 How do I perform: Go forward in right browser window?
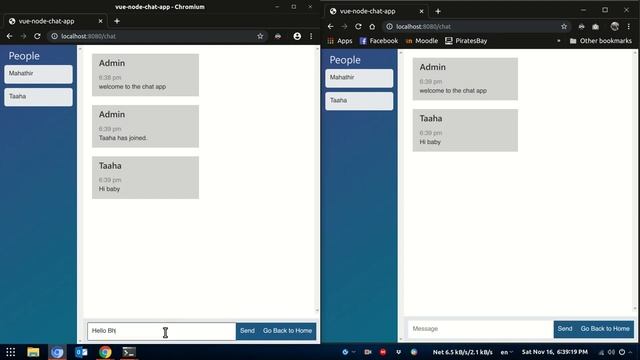[x=344, y=27]
